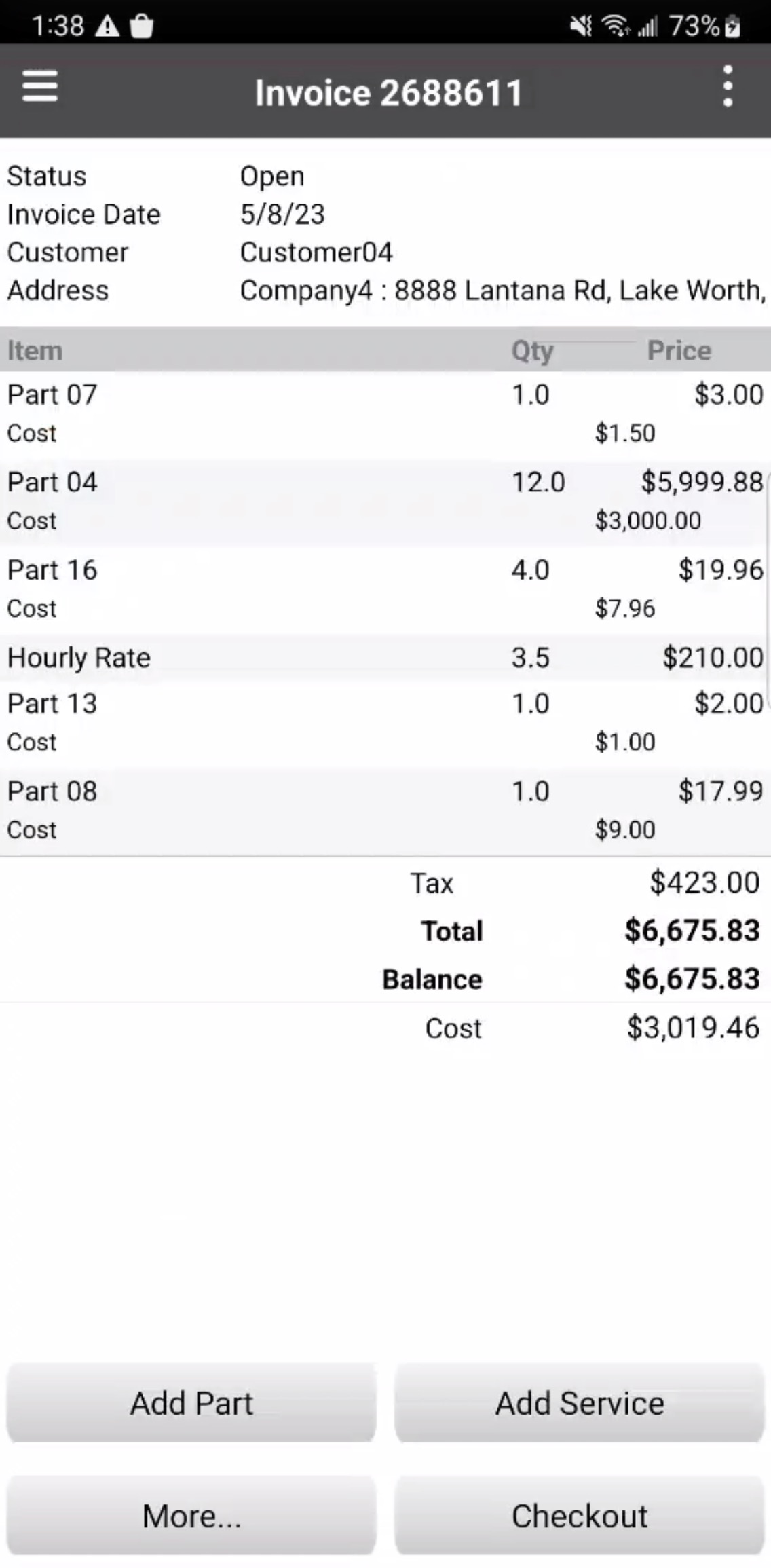This screenshot has height=1568, width=771.
Task: Select the Part 07 line item
Action: [x=385, y=413]
